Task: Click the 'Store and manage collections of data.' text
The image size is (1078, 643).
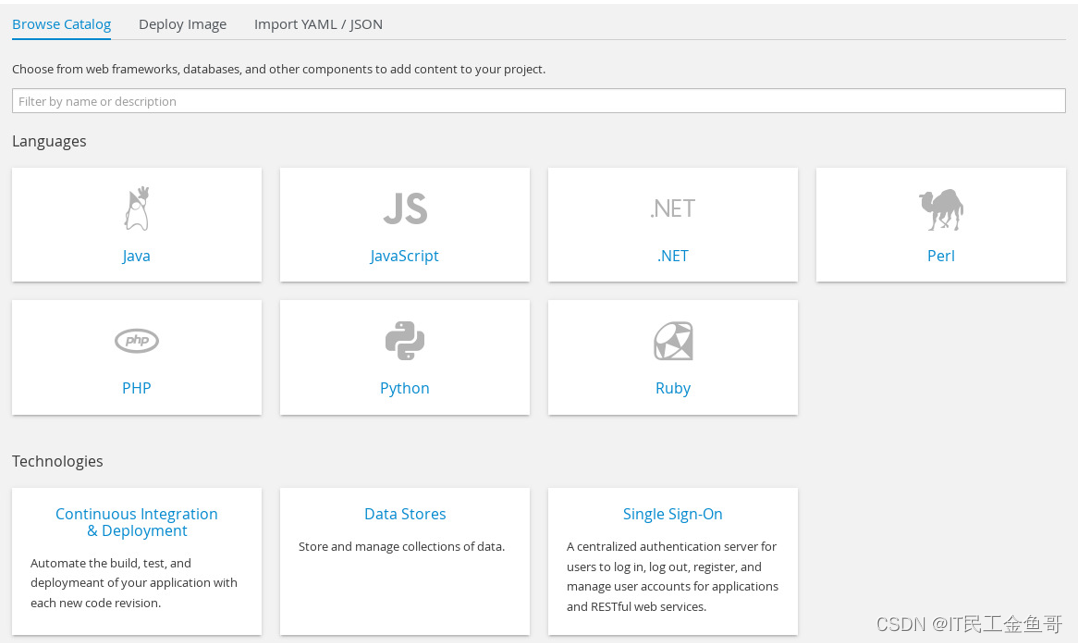Action: point(402,547)
